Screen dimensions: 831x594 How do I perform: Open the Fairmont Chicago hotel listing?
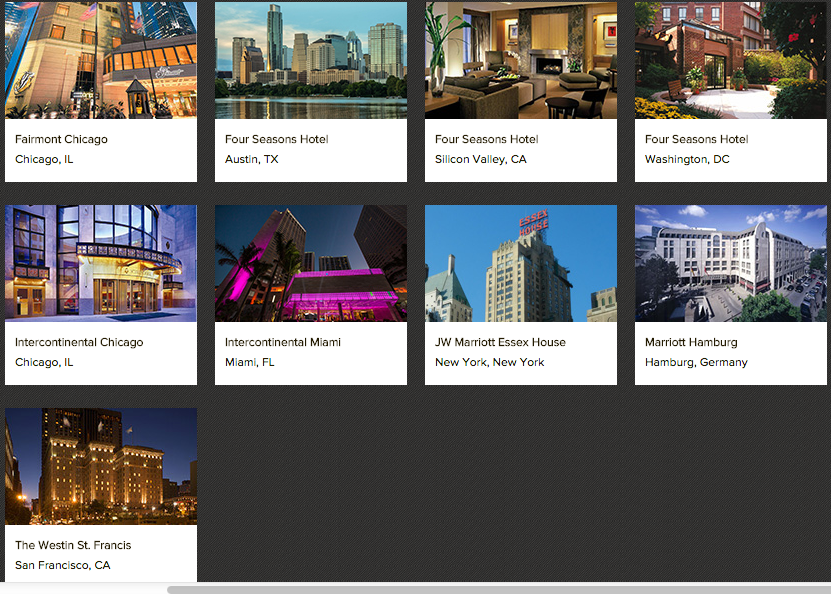60,139
